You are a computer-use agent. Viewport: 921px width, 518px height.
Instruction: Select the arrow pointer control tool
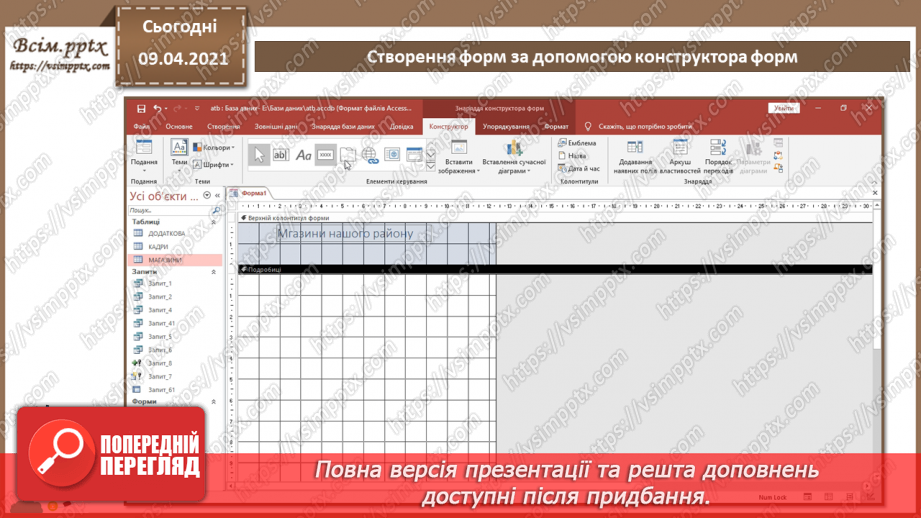258,155
